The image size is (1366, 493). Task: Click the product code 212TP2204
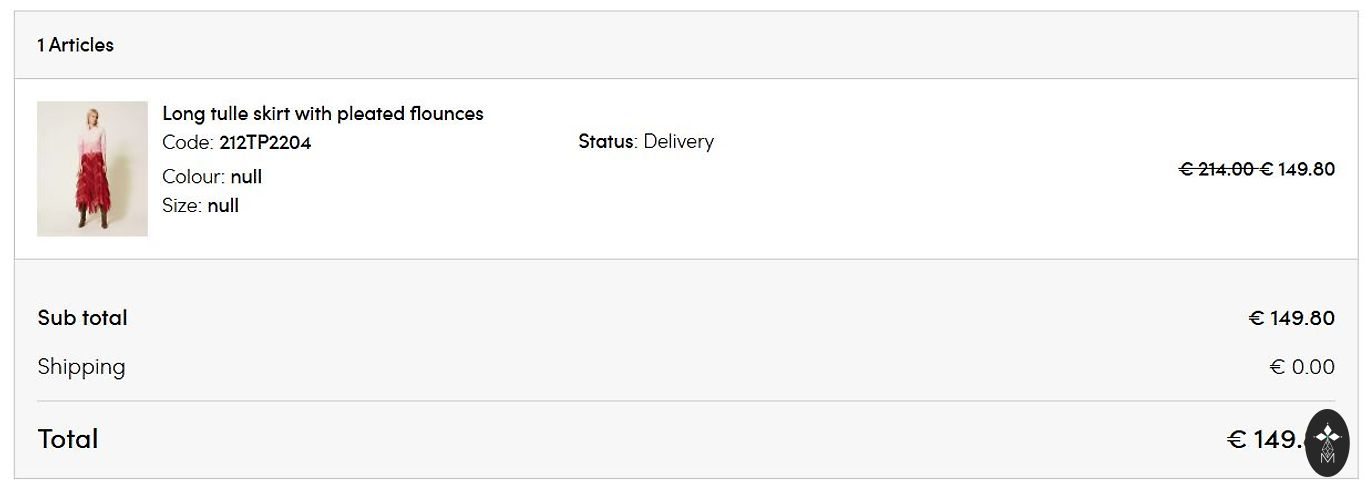tap(265, 143)
